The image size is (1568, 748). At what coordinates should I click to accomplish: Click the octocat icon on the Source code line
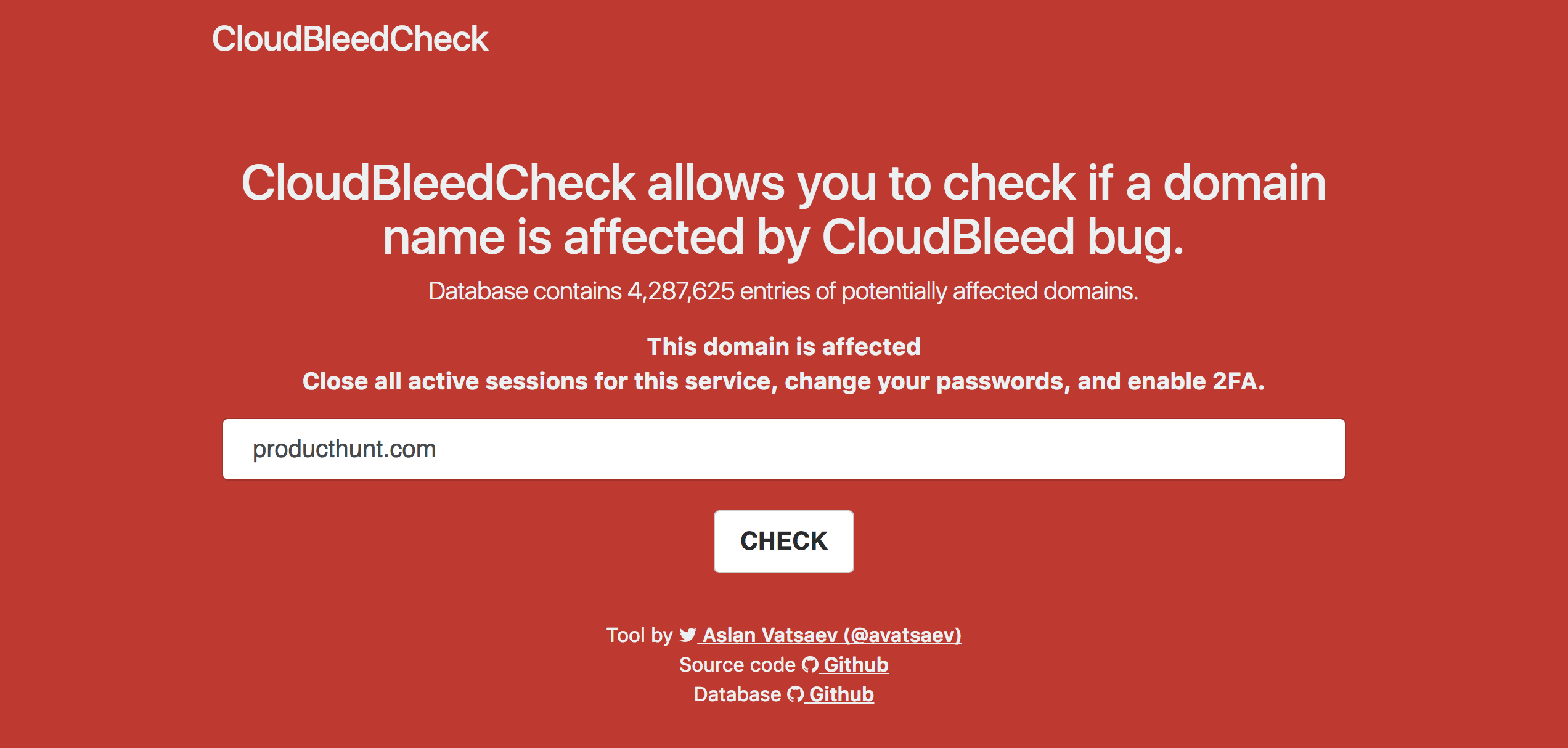click(809, 664)
